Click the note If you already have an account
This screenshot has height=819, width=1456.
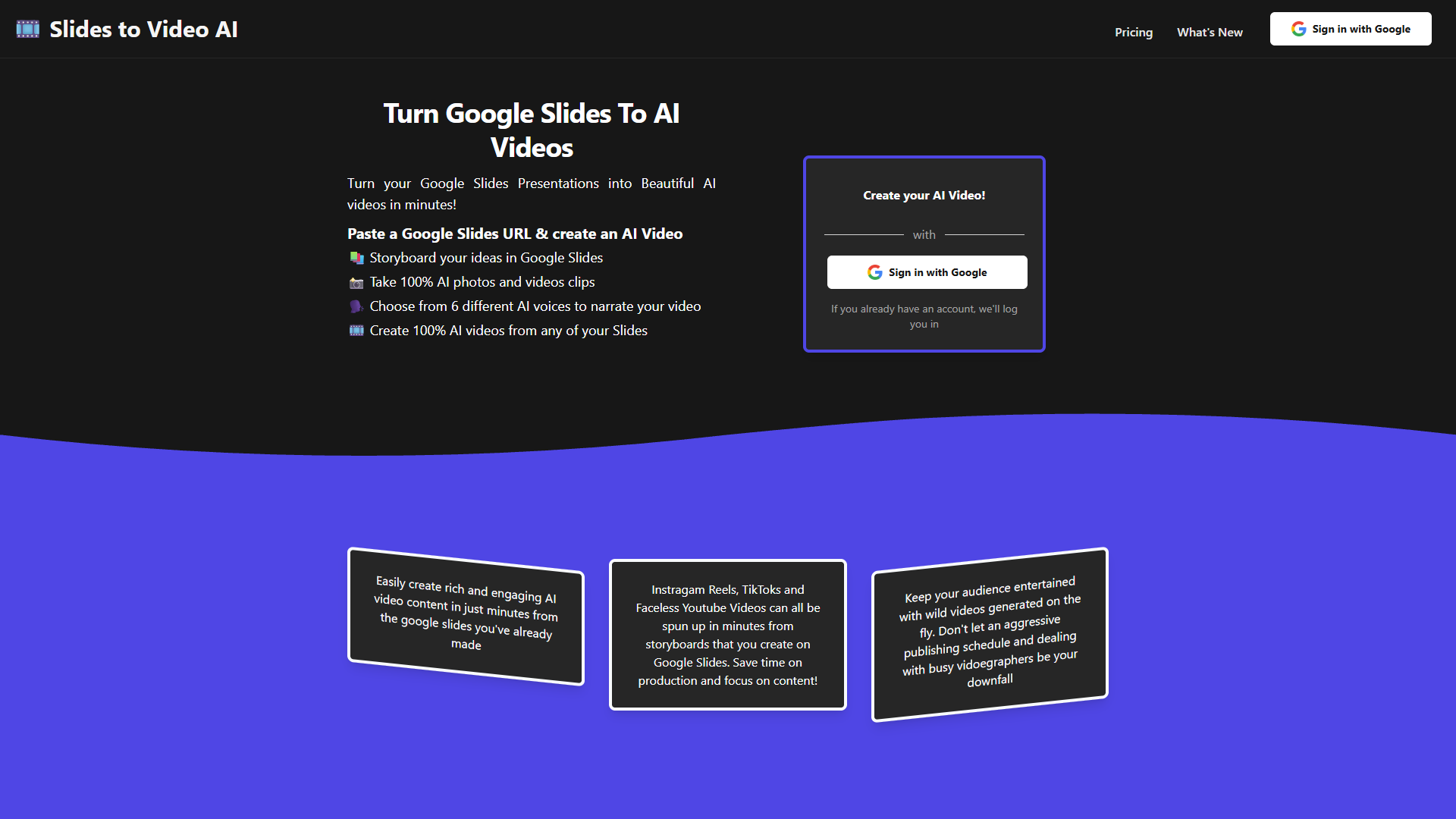coord(924,316)
